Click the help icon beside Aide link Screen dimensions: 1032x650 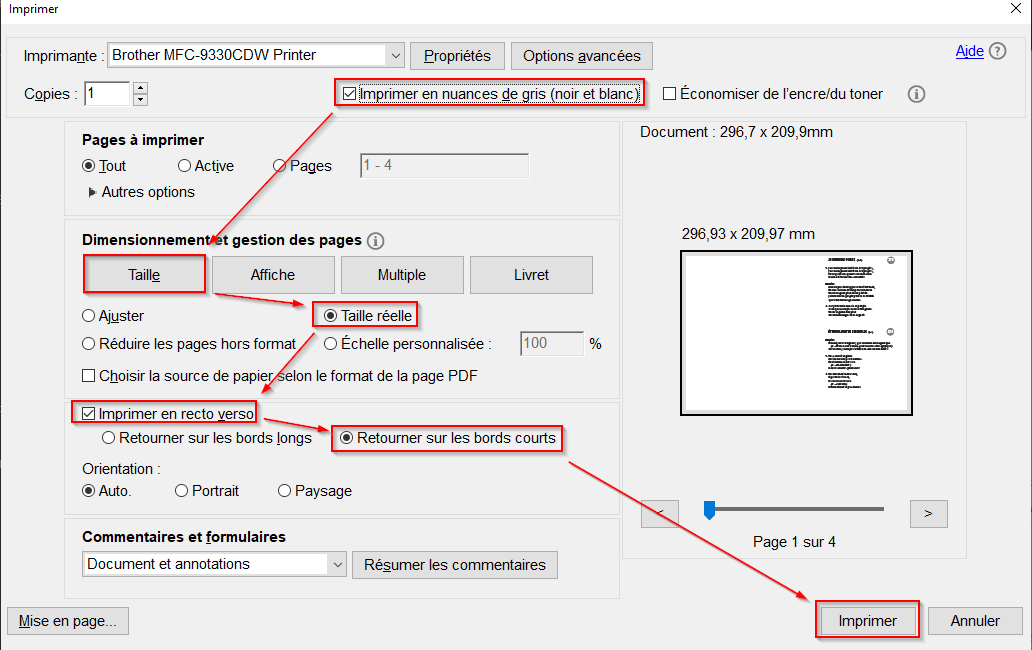[x=997, y=52]
